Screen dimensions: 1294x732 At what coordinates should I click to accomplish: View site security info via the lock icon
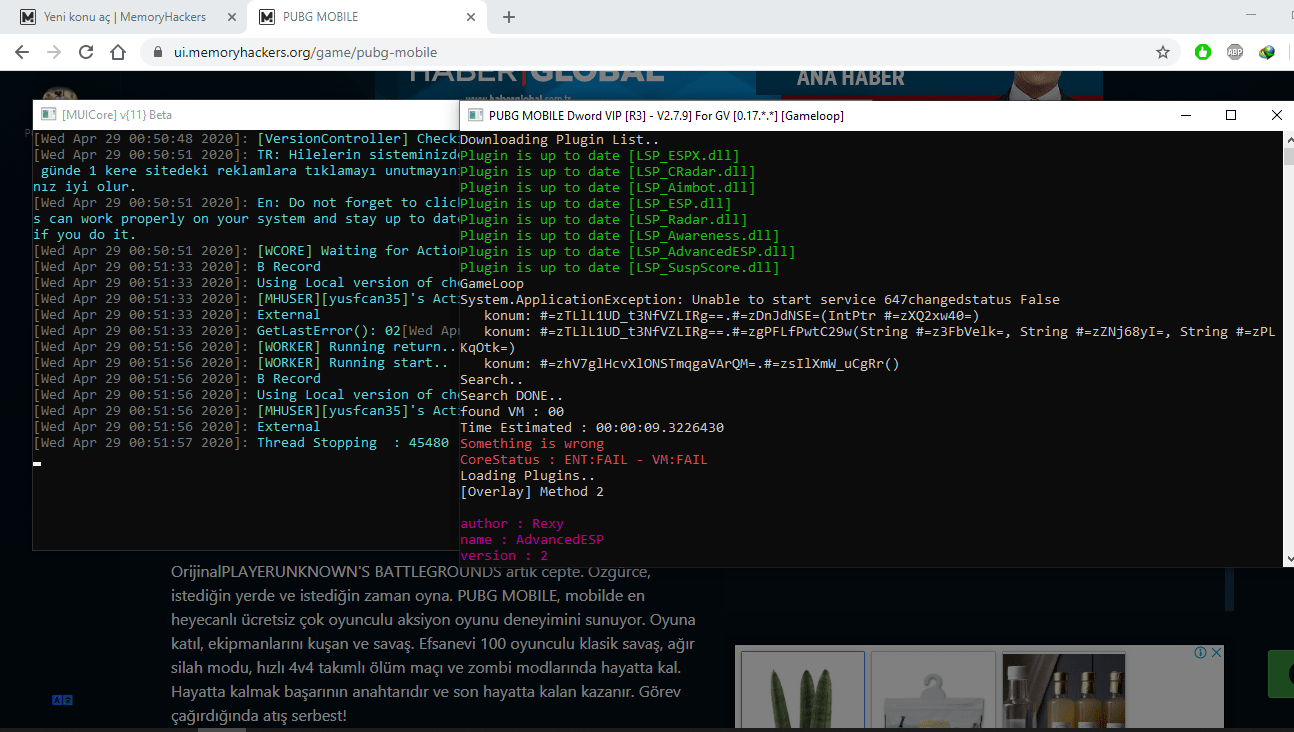pos(158,52)
